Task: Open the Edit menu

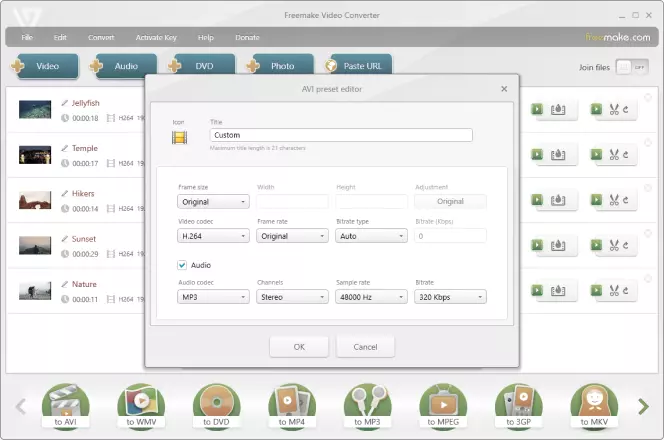Action: coord(60,37)
